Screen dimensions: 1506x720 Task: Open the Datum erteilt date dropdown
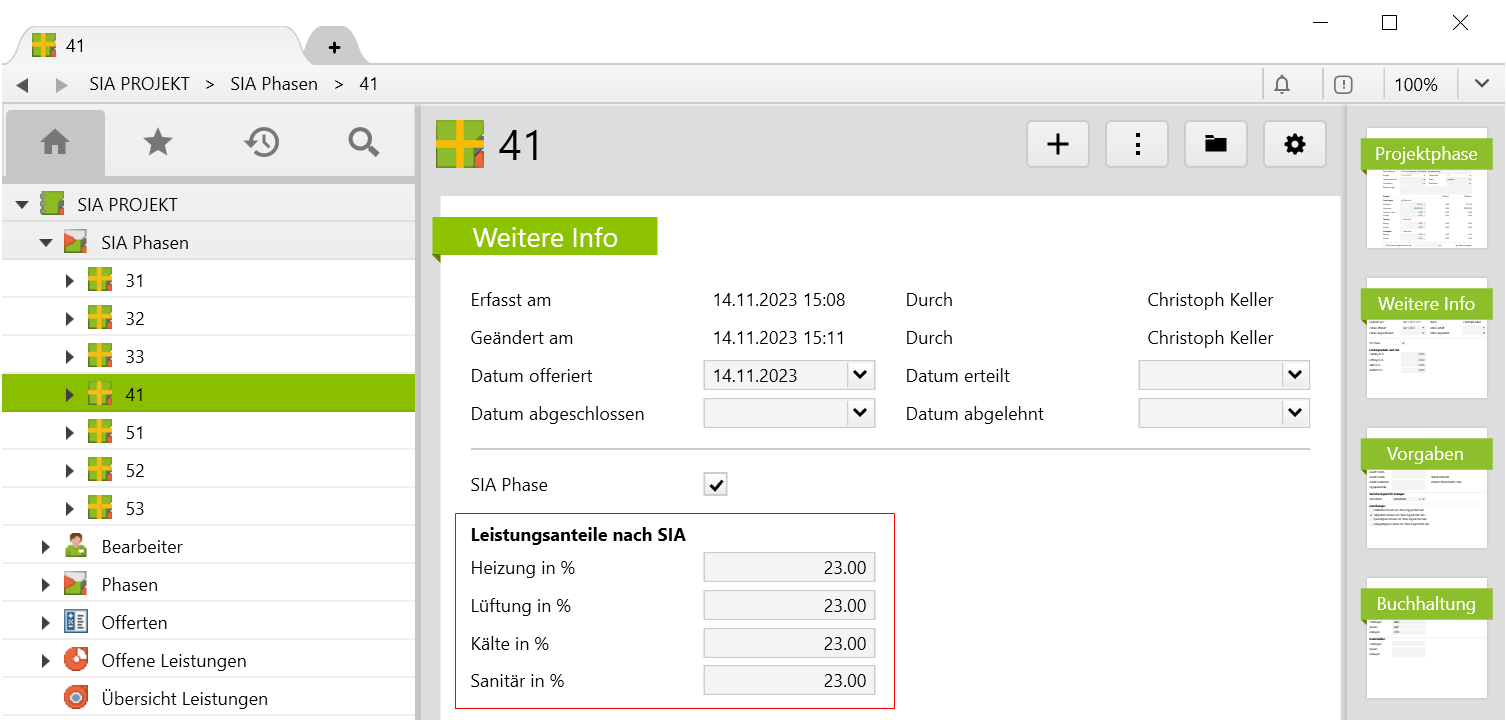pyautogui.click(x=1295, y=376)
